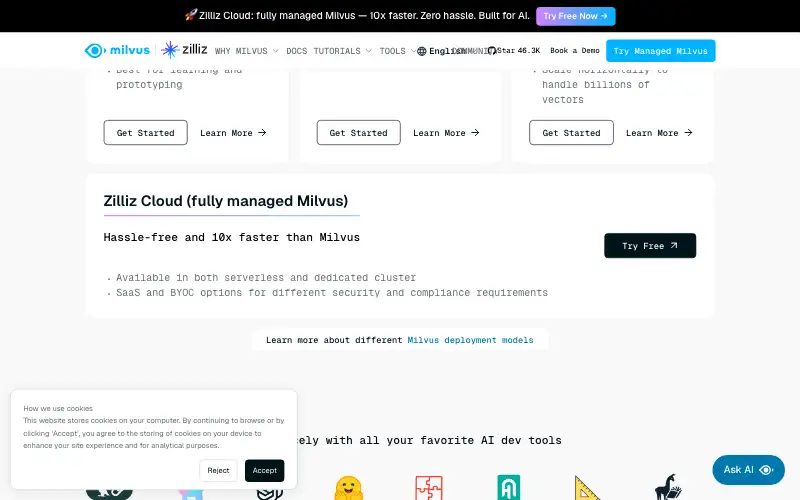The image size is (800, 500).
Task: Click the yellow triangle ruler integration icon
Action: point(588,488)
